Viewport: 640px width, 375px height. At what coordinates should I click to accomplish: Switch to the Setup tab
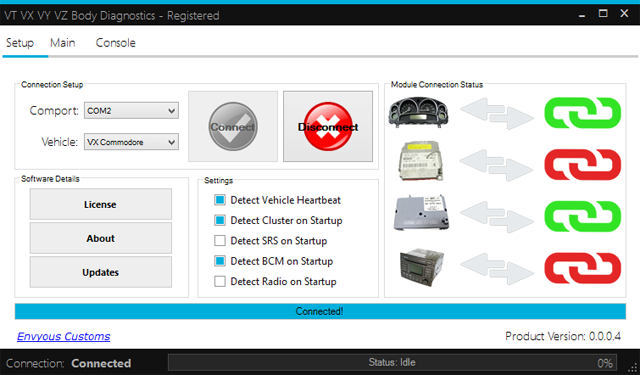[20, 43]
